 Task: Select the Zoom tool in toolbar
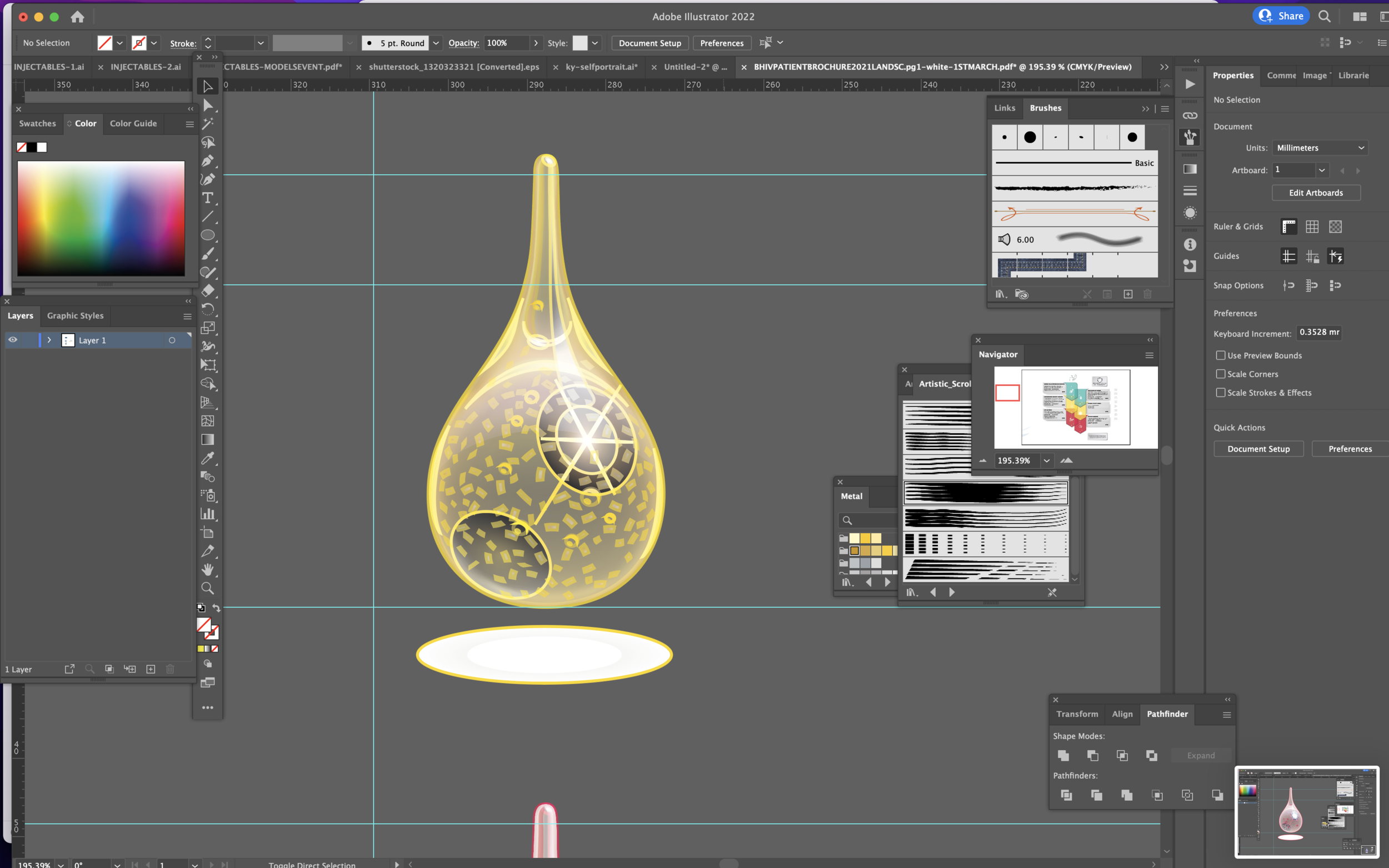click(x=208, y=589)
